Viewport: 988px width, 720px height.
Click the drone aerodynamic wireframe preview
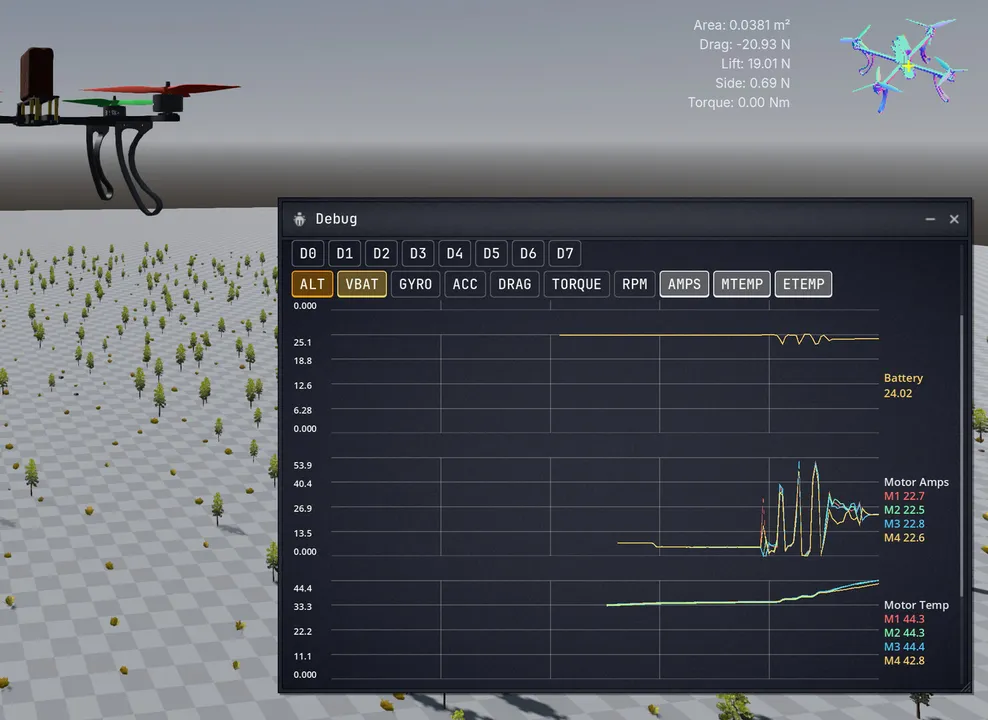point(903,65)
